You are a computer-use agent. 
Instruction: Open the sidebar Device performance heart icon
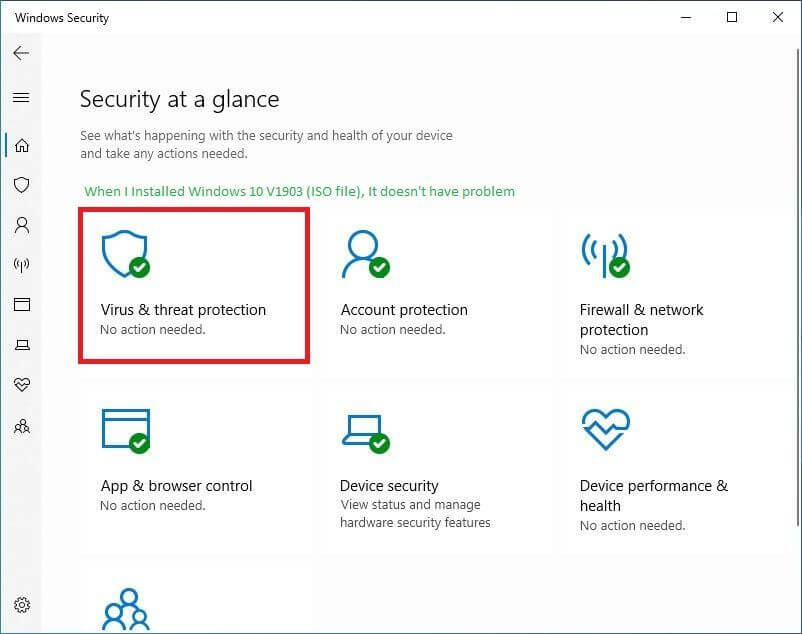(21, 384)
